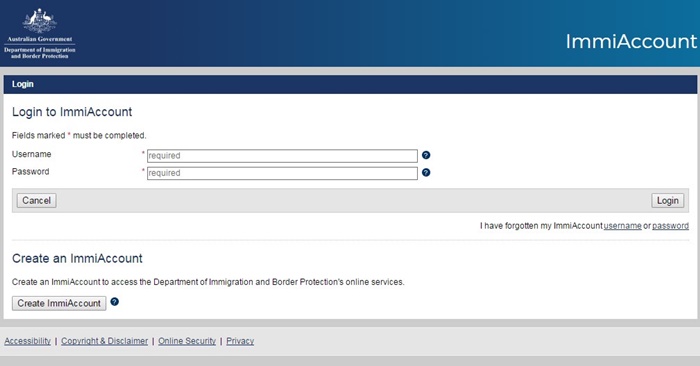Click the help icon beside the Username field
700x366 pixels.
click(426, 155)
